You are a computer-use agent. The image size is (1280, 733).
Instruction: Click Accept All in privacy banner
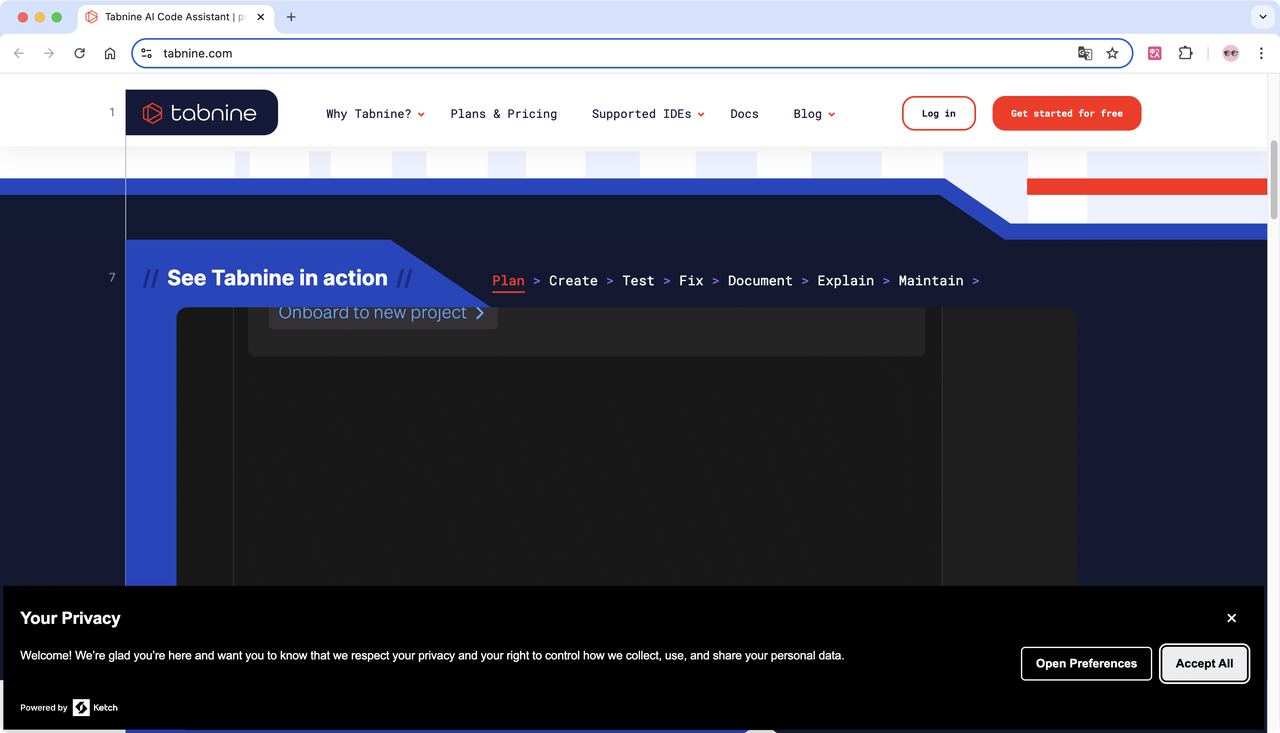[1204, 663]
